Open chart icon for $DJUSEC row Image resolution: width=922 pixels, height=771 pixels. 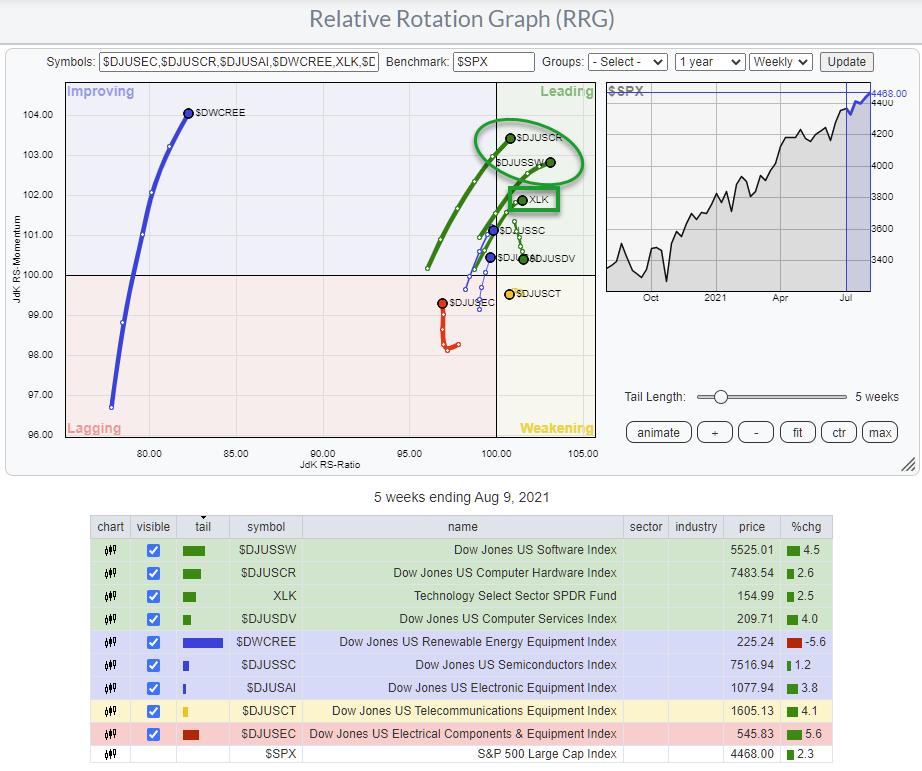110,734
